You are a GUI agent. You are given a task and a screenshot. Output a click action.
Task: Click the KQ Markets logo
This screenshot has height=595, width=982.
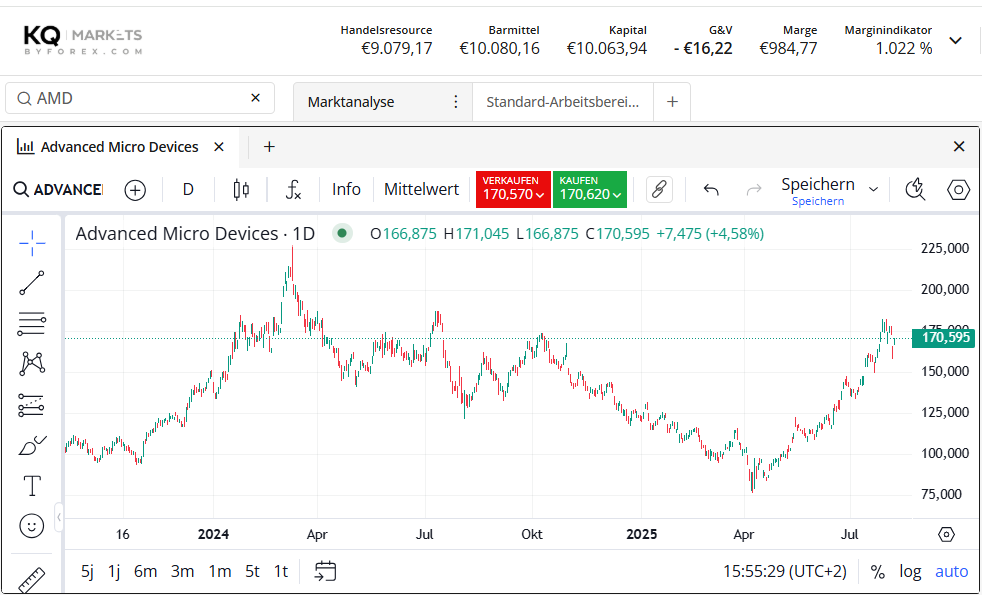(x=83, y=41)
